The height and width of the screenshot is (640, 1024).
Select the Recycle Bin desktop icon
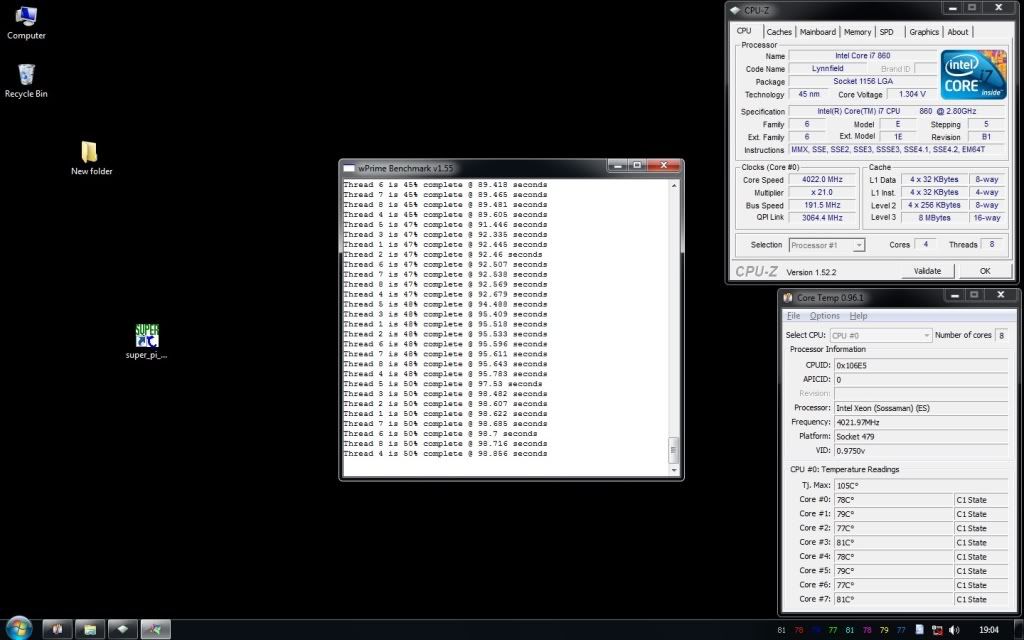point(26,81)
